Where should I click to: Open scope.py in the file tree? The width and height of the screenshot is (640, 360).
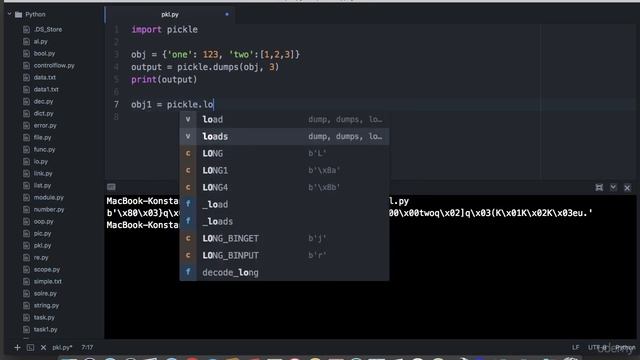(x=47, y=269)
